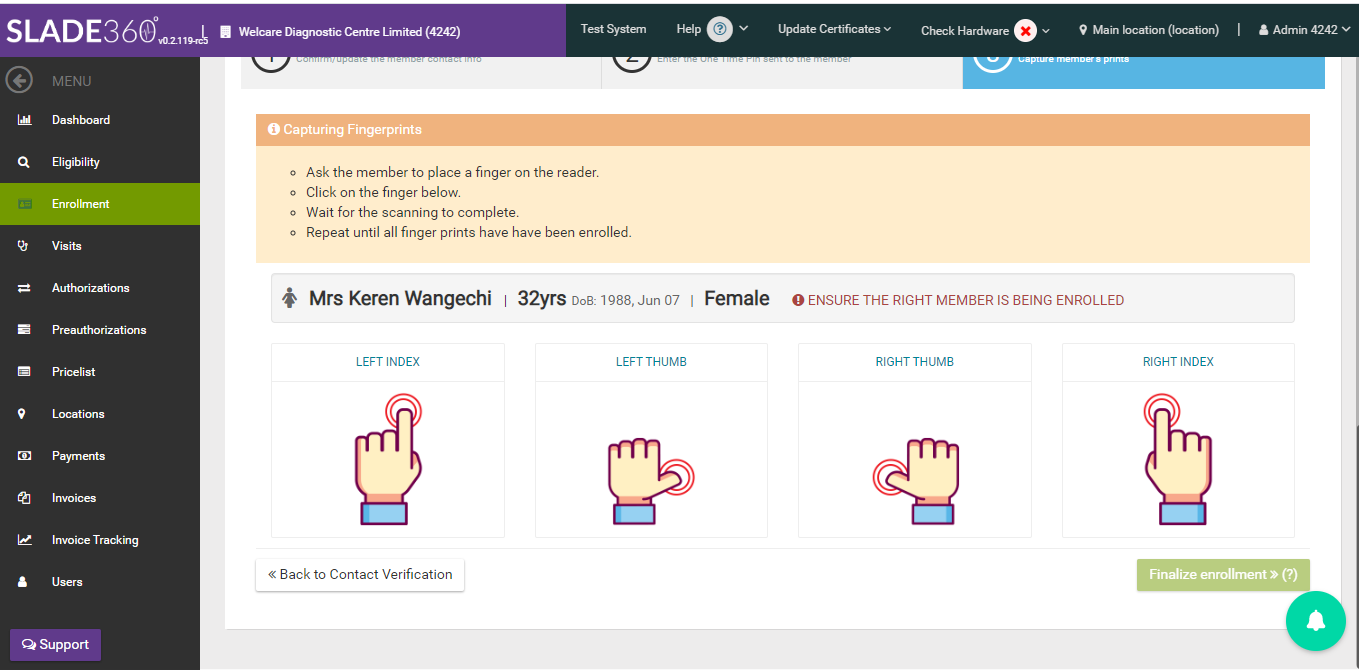
Task: Click Main location (location) link
Action: (x=1156, y=30)
